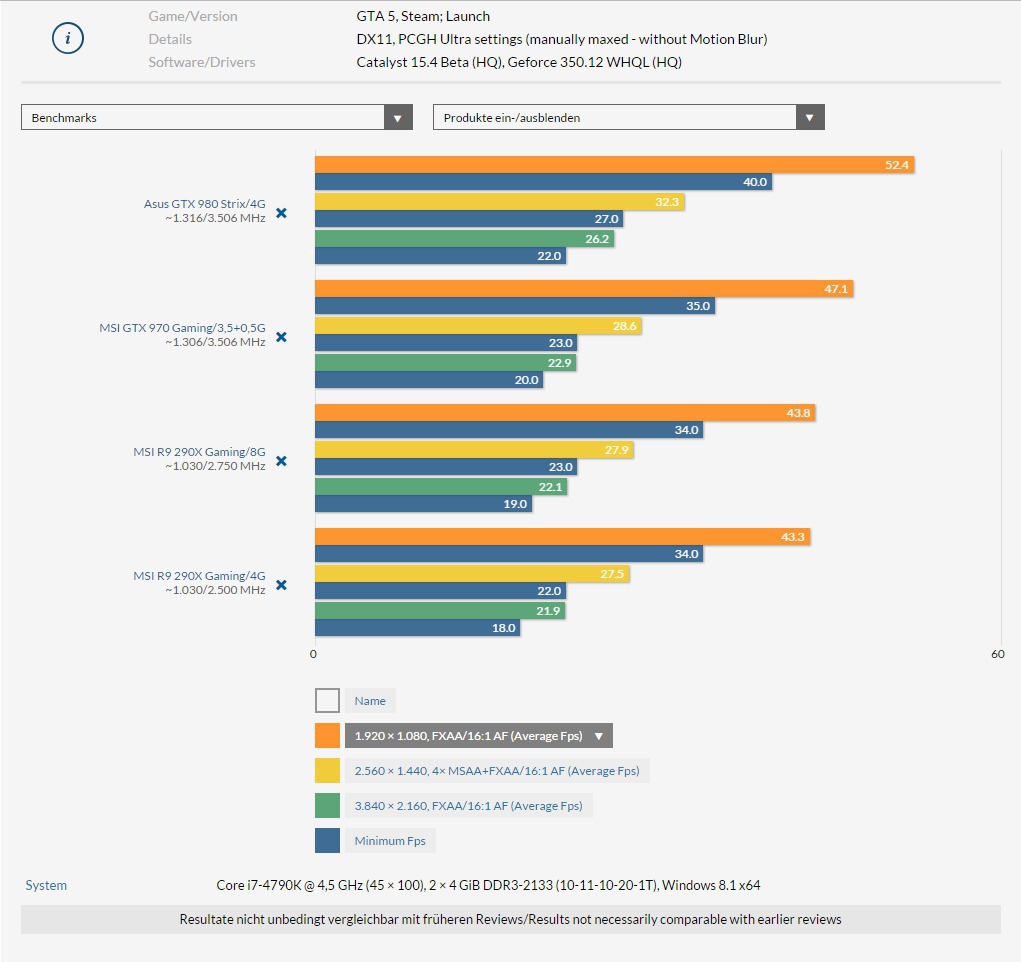Screen dimensions: 1021x962
Task: Click the Resultate nicht unbedingt vergleichbar notice
Action: 510,919
